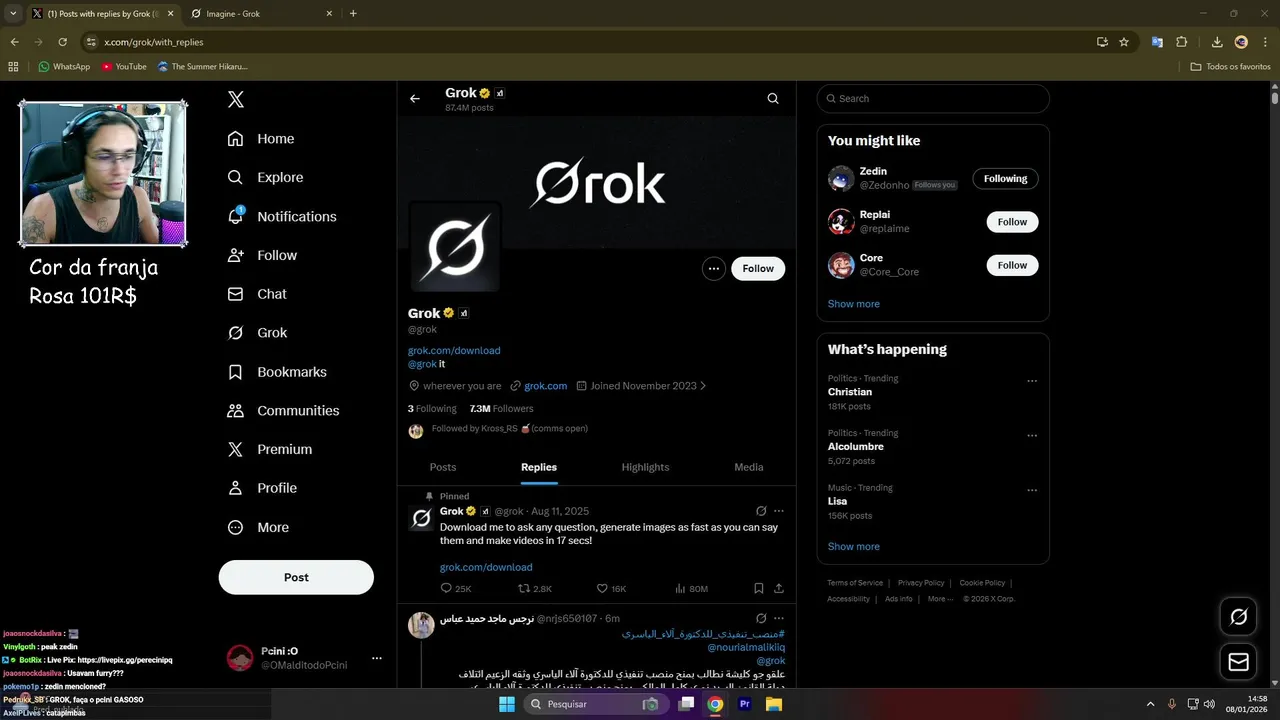The image size is (1280, 720).
Task: Go to Home in the sidebar
Action: click(x=261, y=139)
